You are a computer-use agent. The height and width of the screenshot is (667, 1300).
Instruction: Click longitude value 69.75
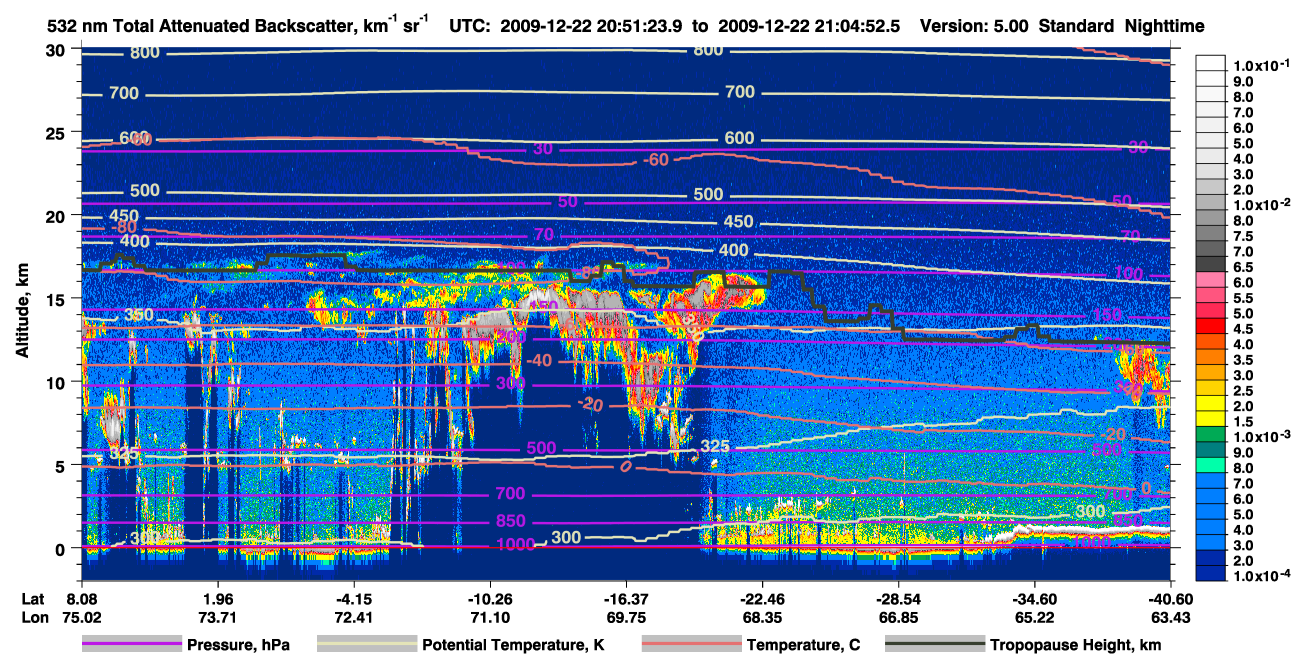click(x=625, y=617)
